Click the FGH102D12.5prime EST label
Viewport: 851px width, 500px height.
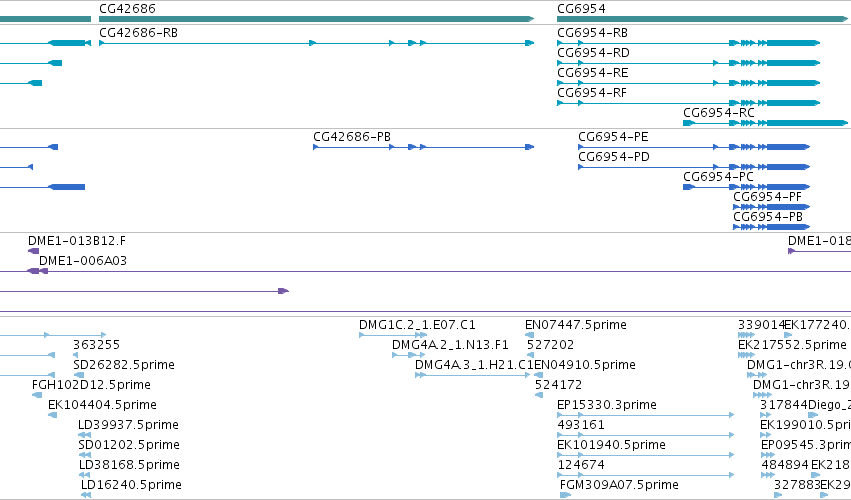[x=91, y=385]
